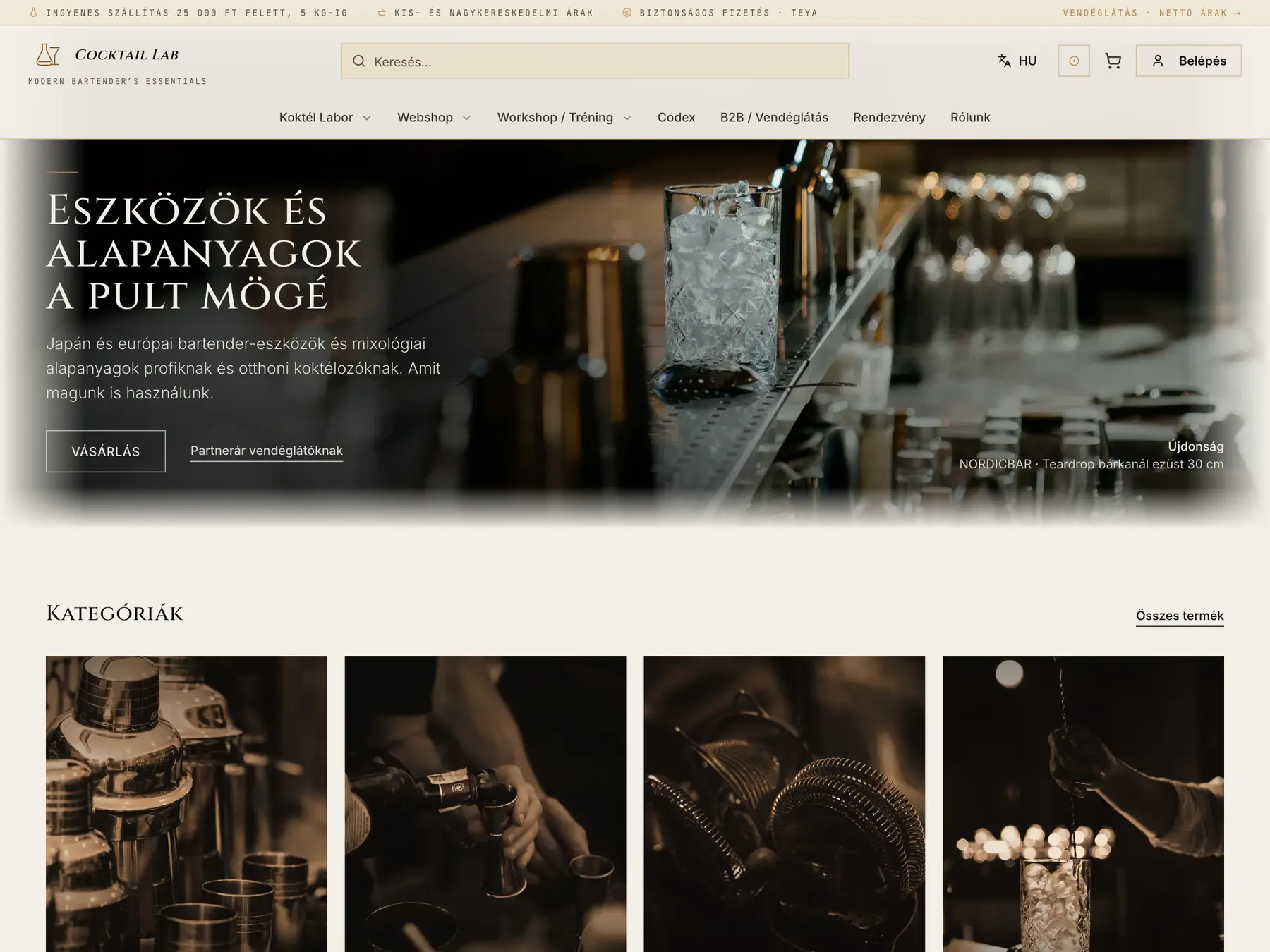Open B2B / Vendéglátás page
The image size is (1270, 952).
click(x=774, y=117)
